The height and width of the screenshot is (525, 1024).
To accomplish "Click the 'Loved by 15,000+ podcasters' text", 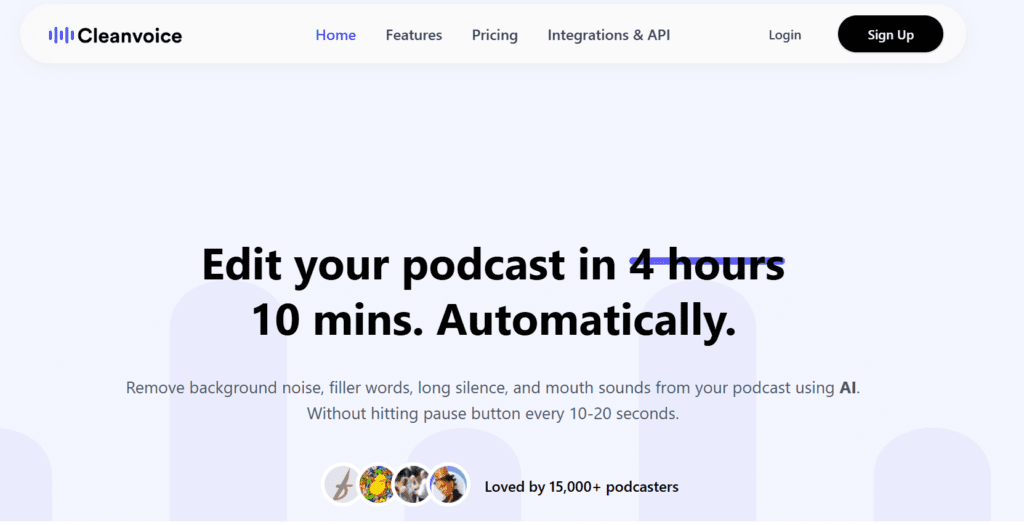I will pos(581,487).
